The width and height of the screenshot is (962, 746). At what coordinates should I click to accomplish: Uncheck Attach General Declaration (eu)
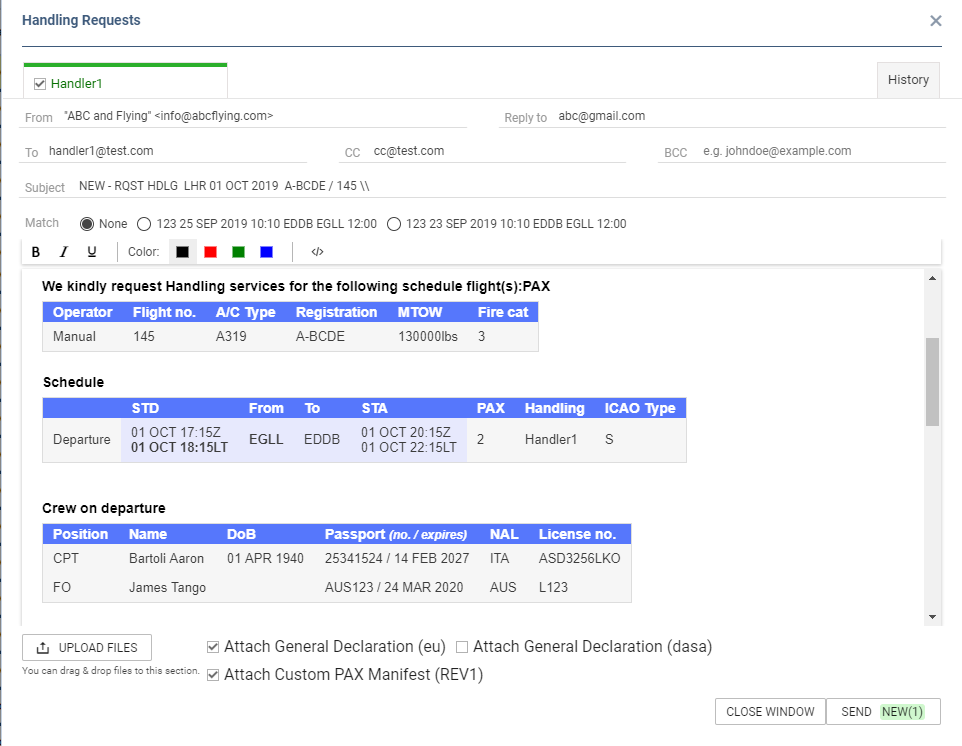213,647
